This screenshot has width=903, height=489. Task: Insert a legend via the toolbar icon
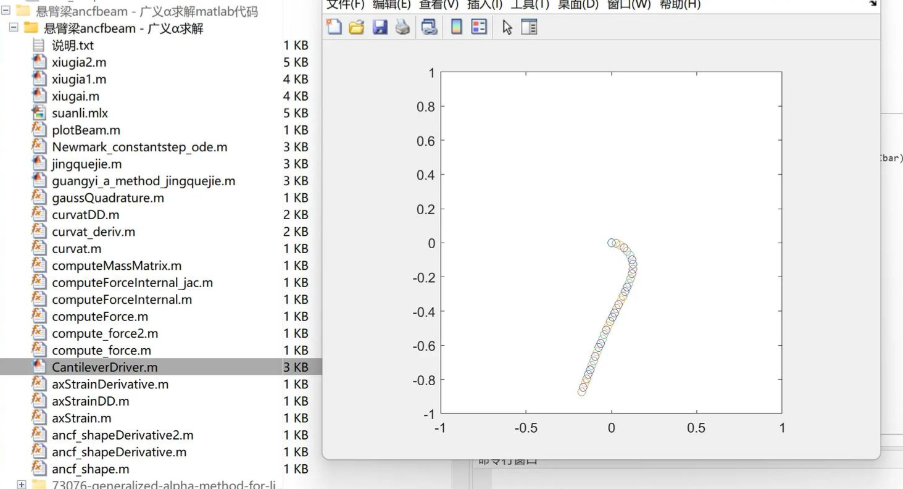tap(479, 27)
